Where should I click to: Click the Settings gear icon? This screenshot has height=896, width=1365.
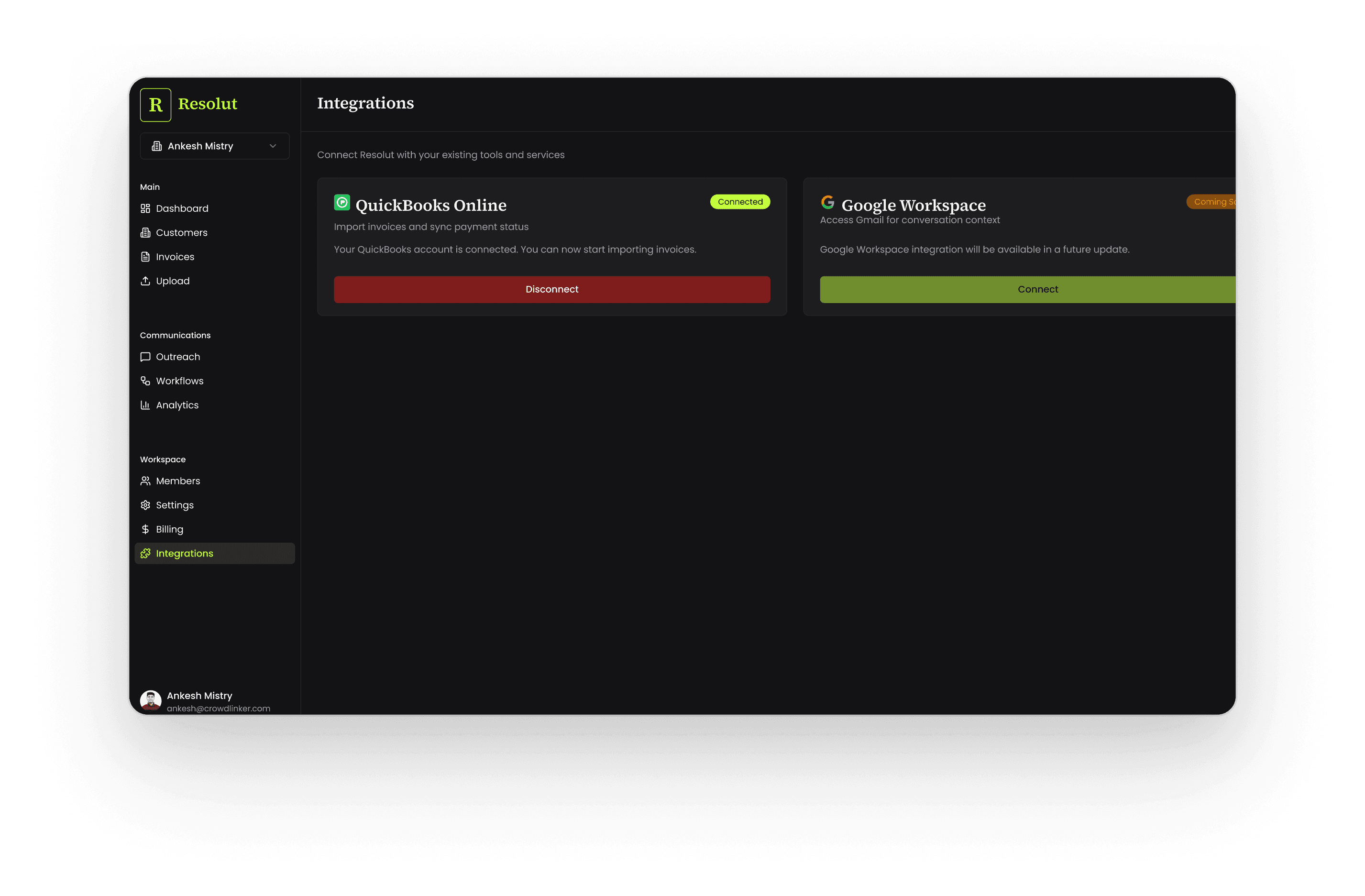(x=145, y=505)
